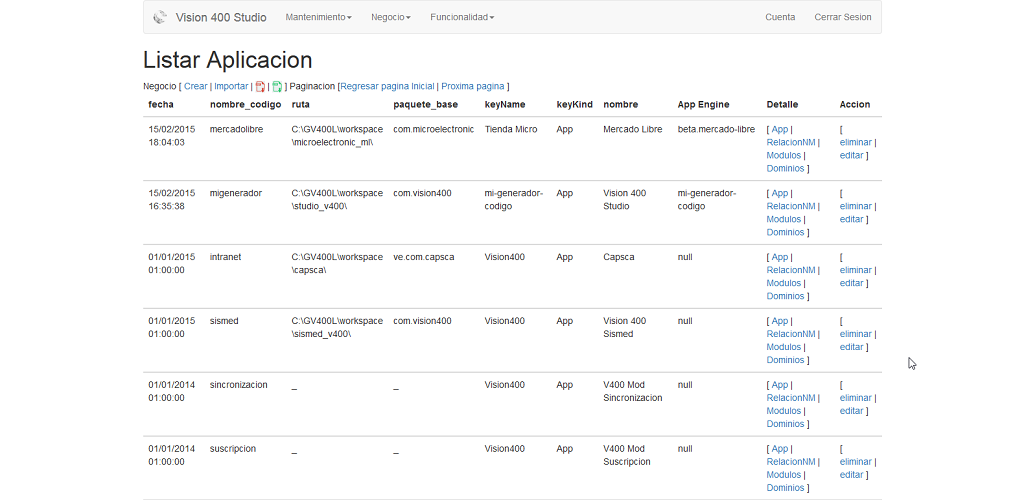This screenshot has width=1024, height=500.
Task: Open the Mantenimiento dropdown menu
Action: click(318, 17)
